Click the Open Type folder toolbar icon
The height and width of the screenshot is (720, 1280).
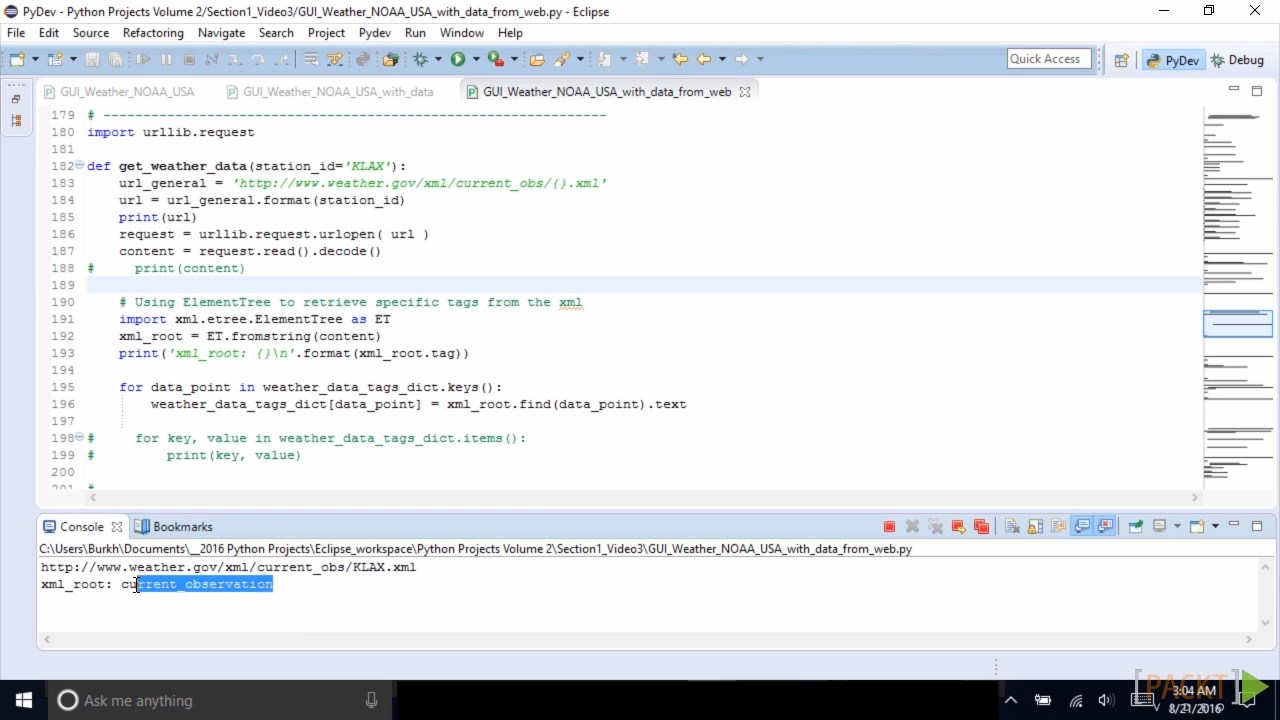(536, 59)
